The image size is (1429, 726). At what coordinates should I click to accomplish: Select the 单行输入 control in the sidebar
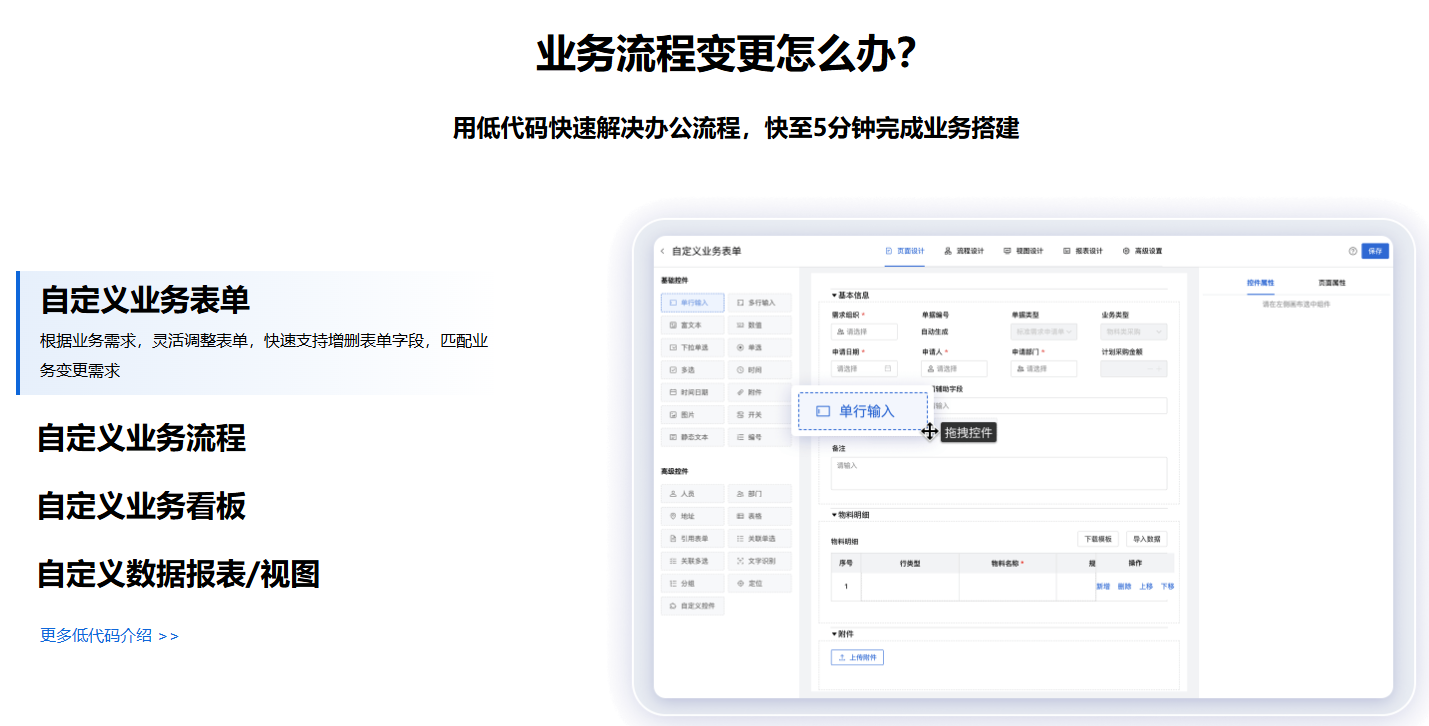692,303
